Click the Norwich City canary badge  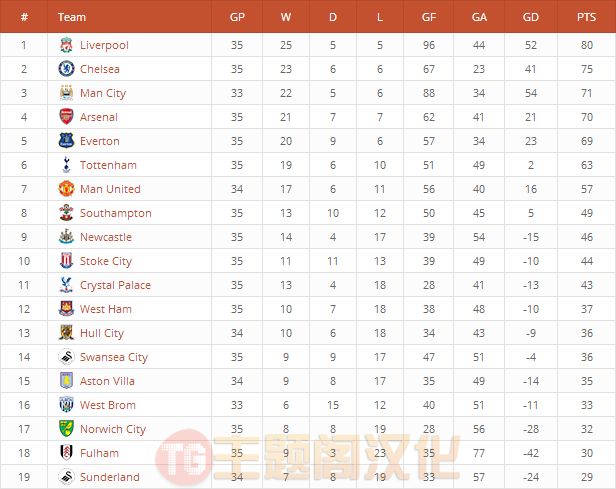point(66,429)
